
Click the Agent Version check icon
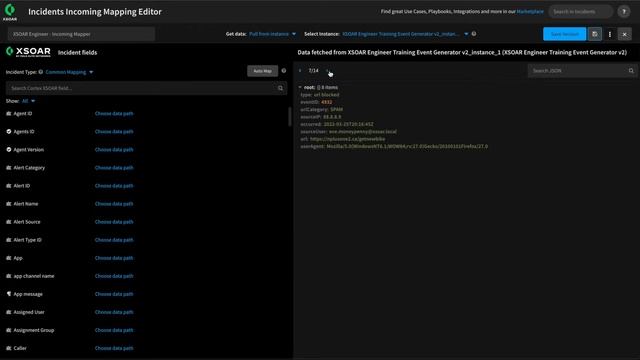point(9,149)
